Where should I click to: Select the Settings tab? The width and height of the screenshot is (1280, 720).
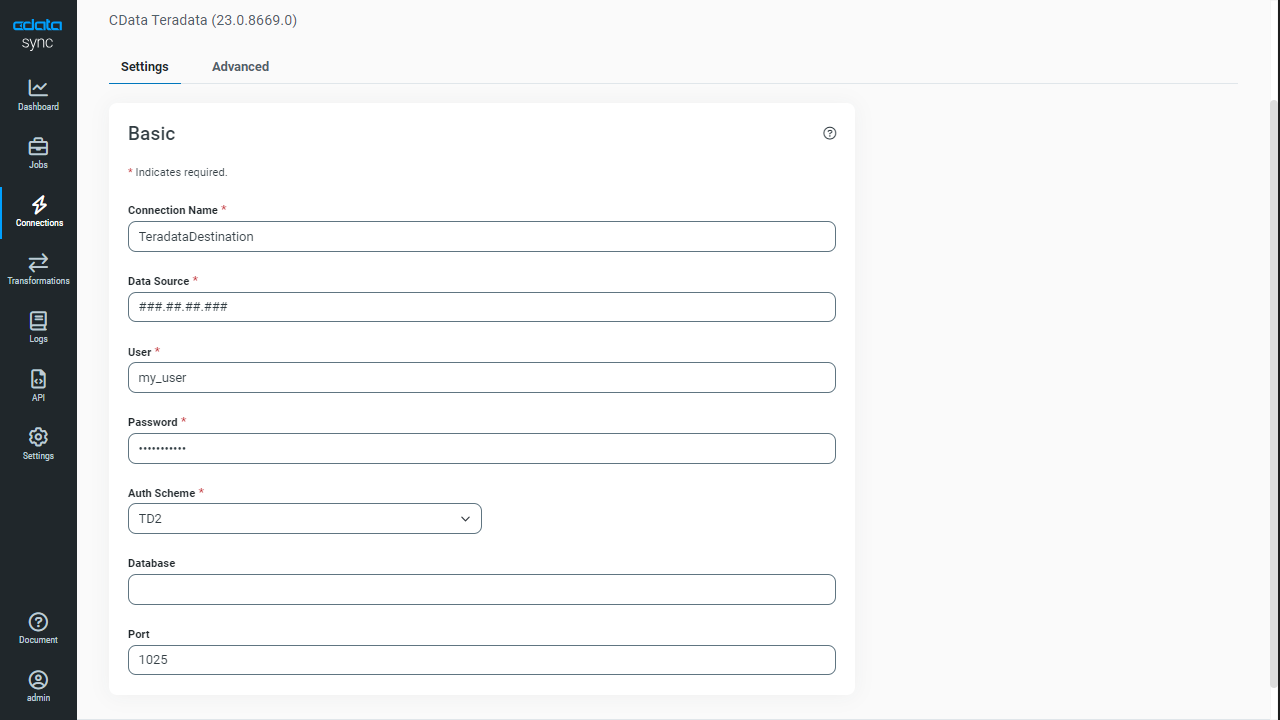[145, 67]
